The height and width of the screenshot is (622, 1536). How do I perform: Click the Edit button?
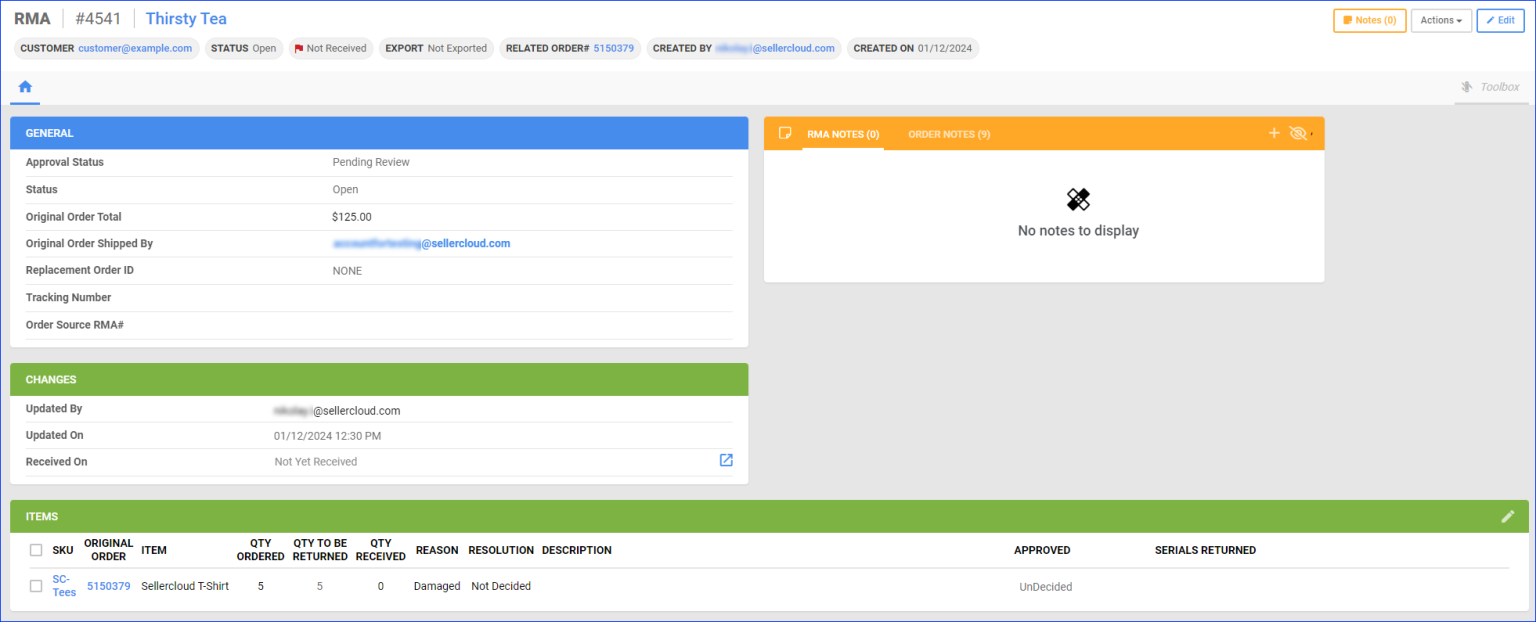tap(1500, 19)
